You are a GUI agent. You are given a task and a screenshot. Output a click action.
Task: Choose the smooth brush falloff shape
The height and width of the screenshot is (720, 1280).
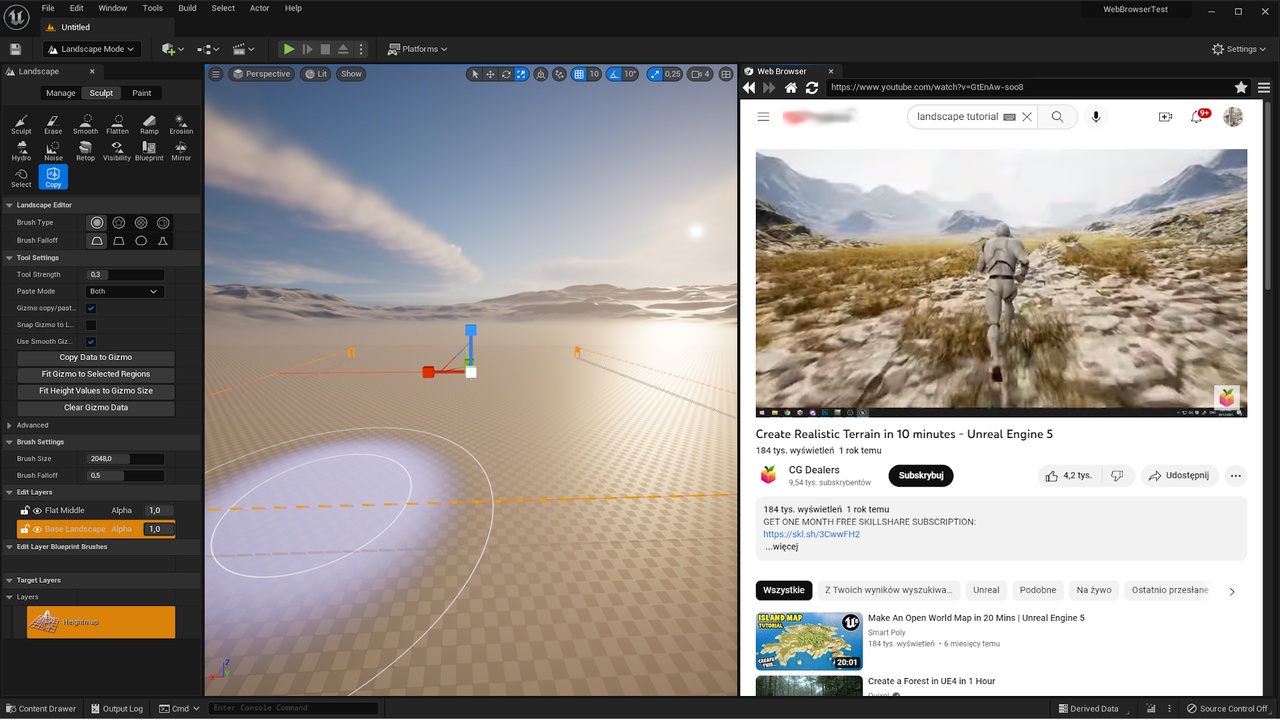pos(97,241)
